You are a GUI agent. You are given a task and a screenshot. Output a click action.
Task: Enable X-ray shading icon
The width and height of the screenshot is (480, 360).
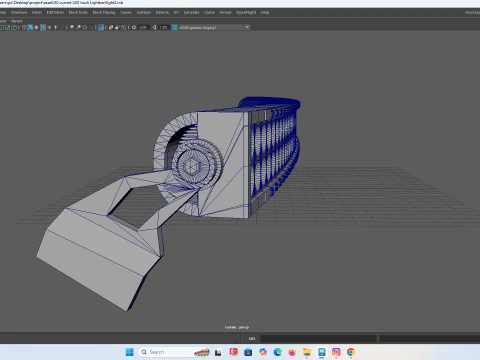coord(110,27)
